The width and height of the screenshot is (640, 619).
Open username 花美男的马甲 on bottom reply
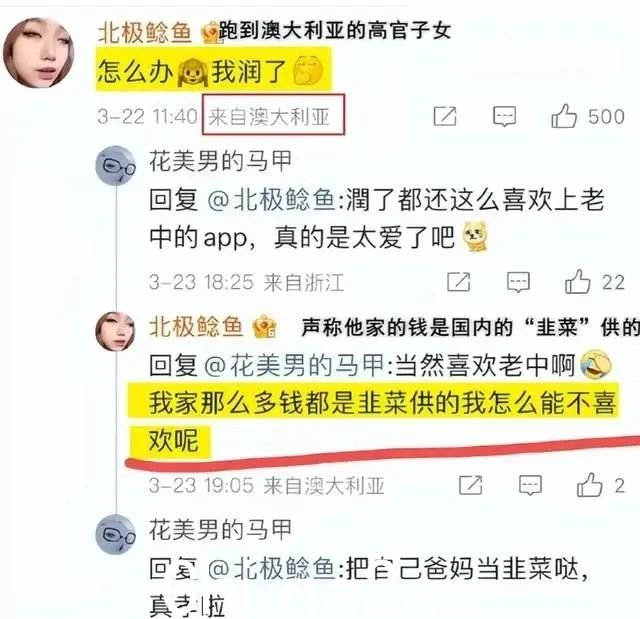220,530
